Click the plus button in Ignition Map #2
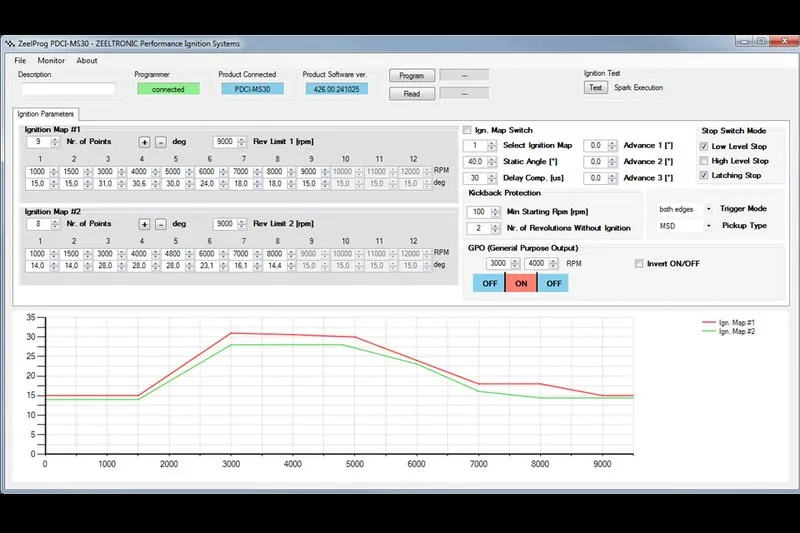Screen dimensions: 800x533 tap(144, 225)
